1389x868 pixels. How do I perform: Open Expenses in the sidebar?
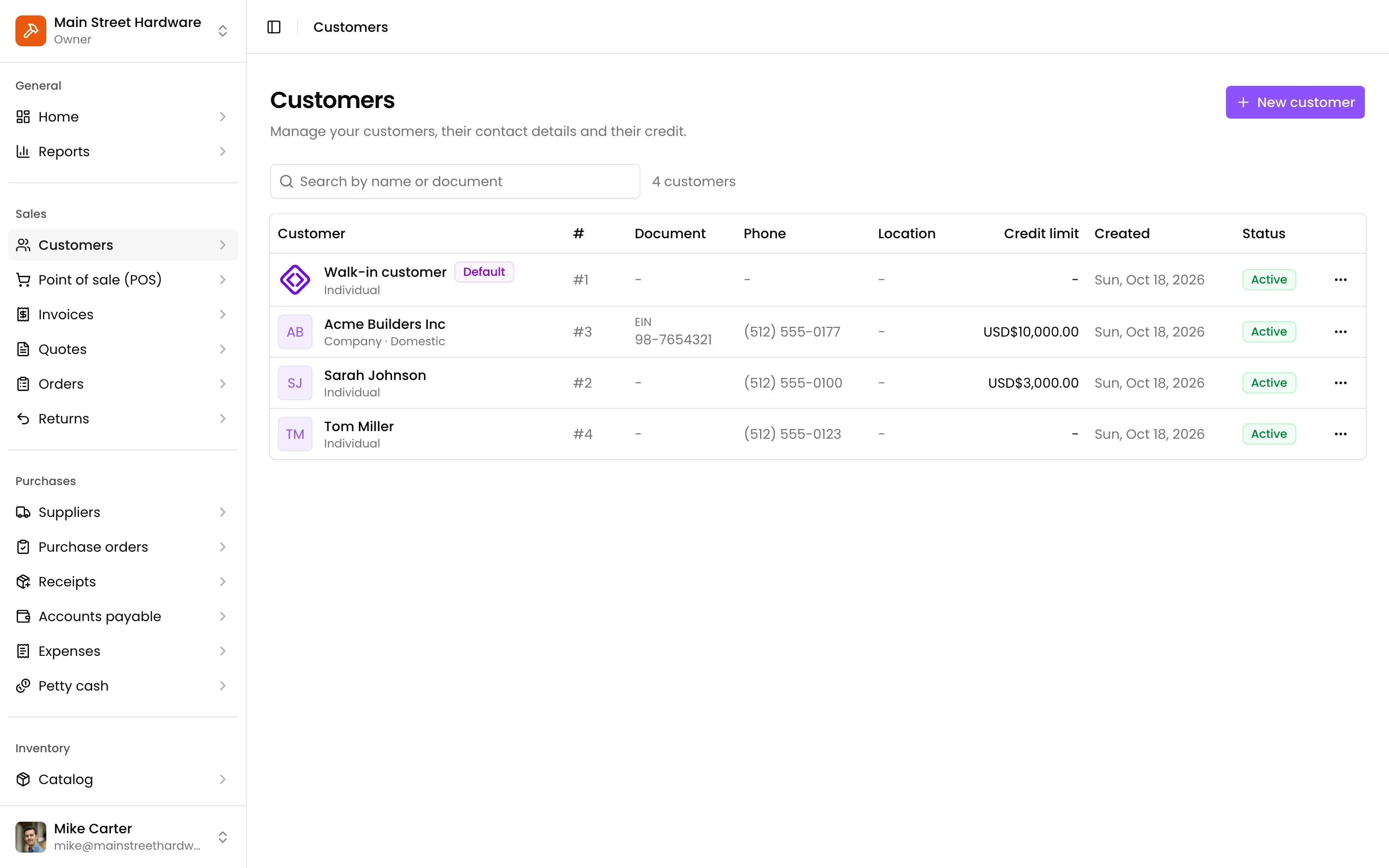point(123,651)
